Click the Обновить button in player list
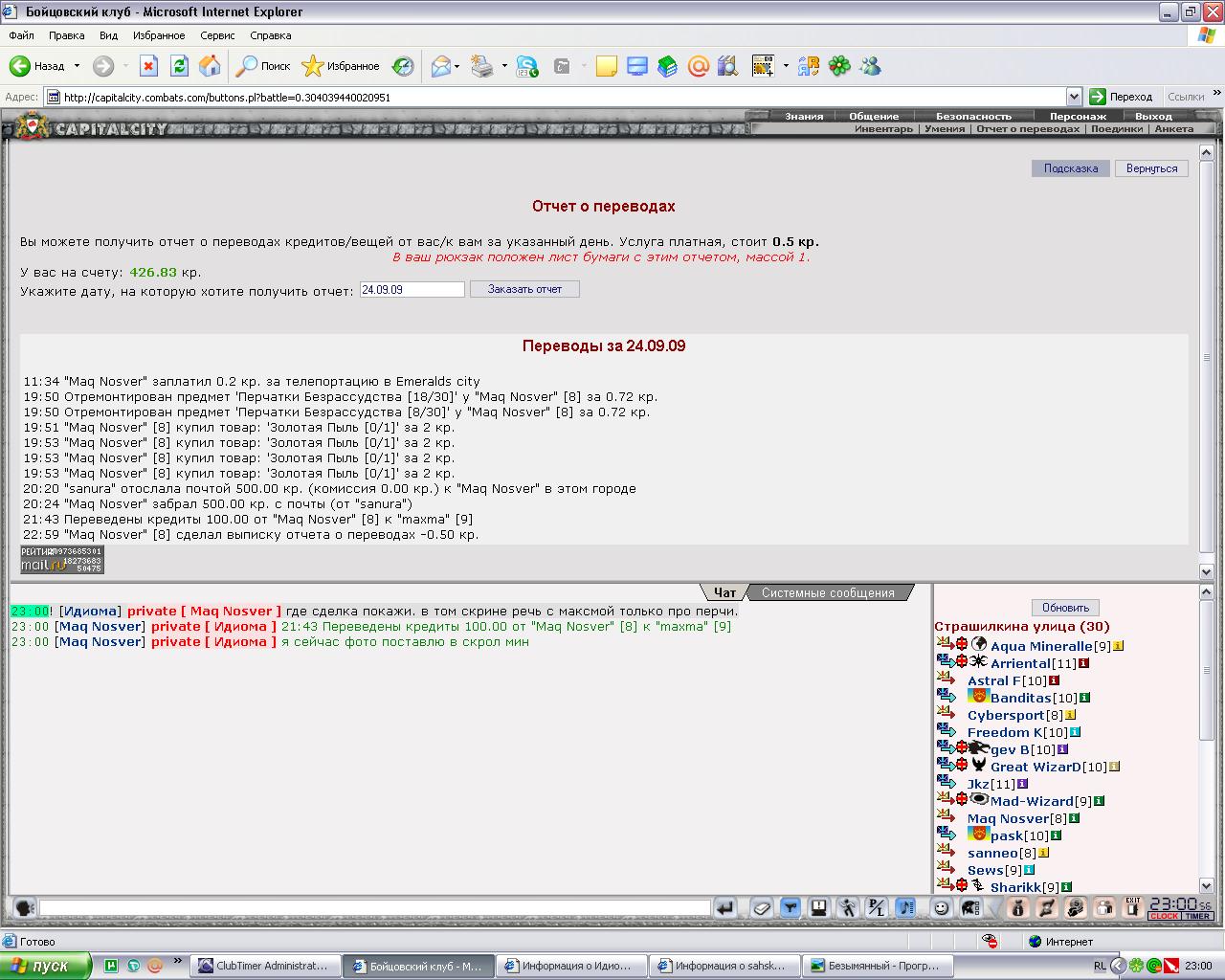 1066,608
